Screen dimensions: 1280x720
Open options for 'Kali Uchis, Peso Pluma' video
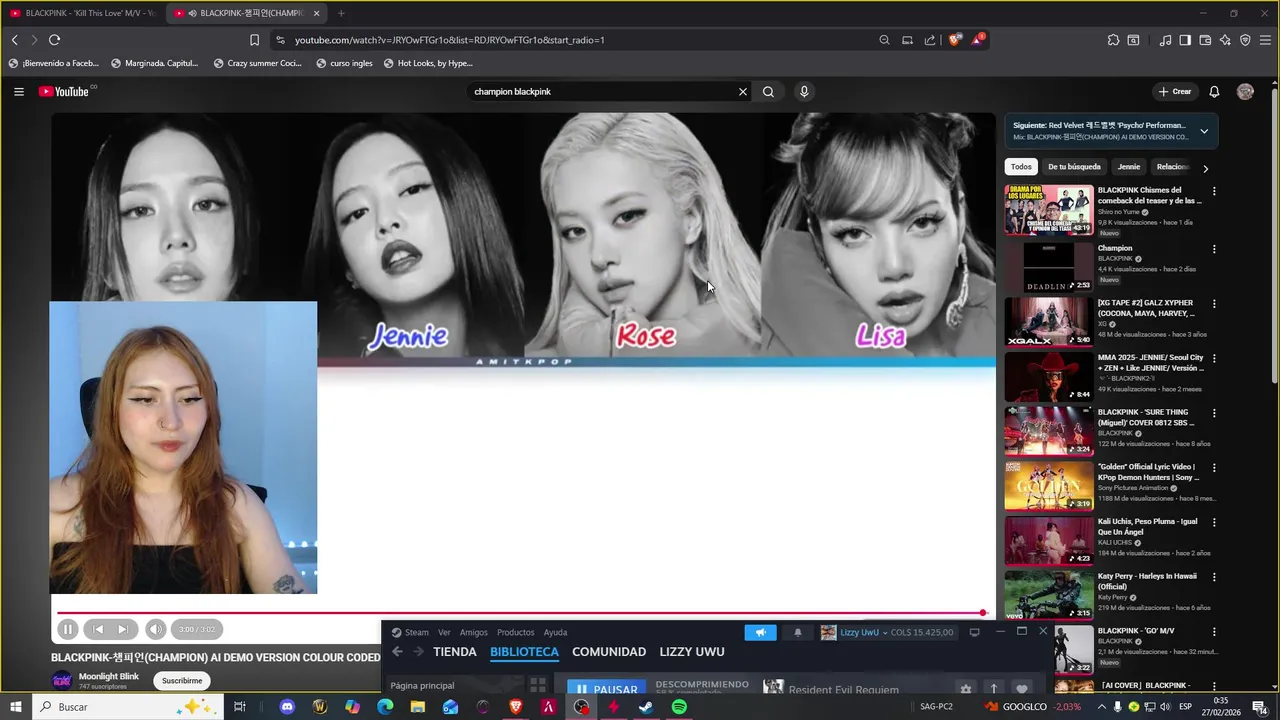[x=1214, y=522]
